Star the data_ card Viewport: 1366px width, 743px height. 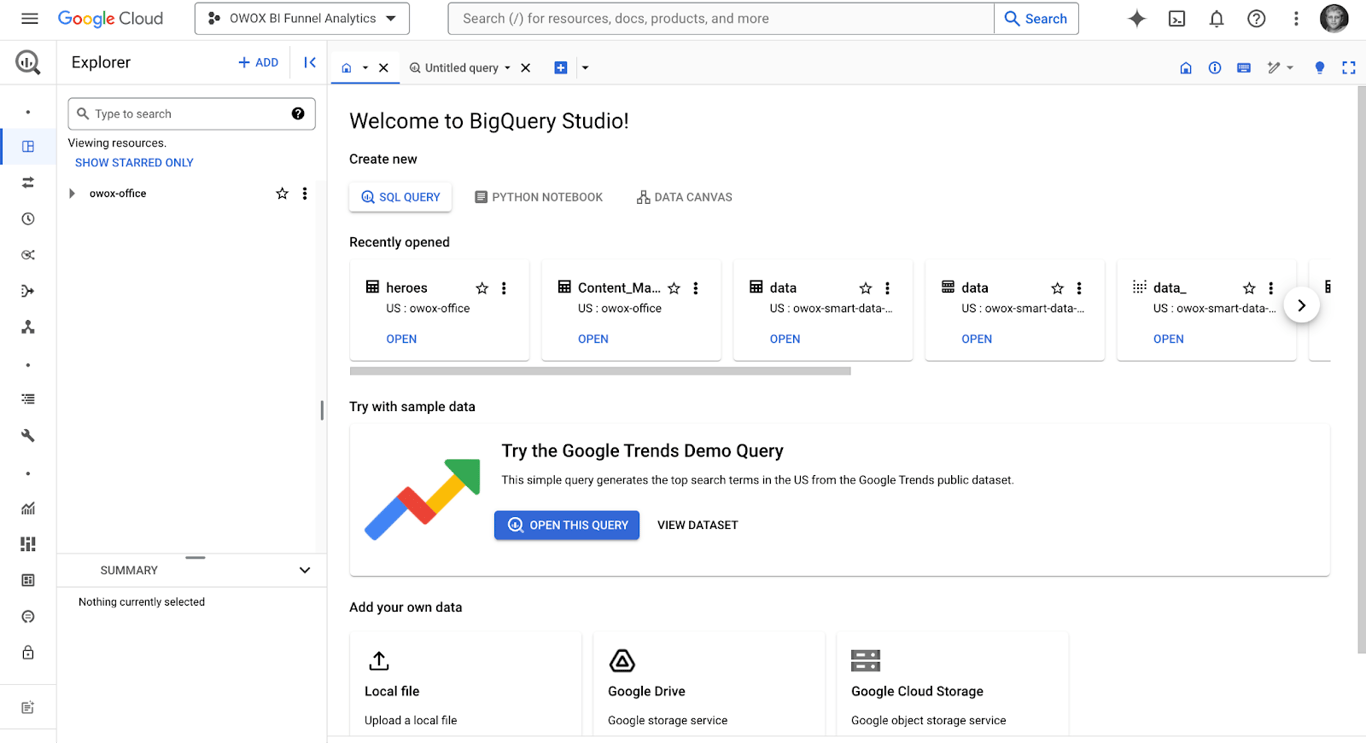(1249, 288)
